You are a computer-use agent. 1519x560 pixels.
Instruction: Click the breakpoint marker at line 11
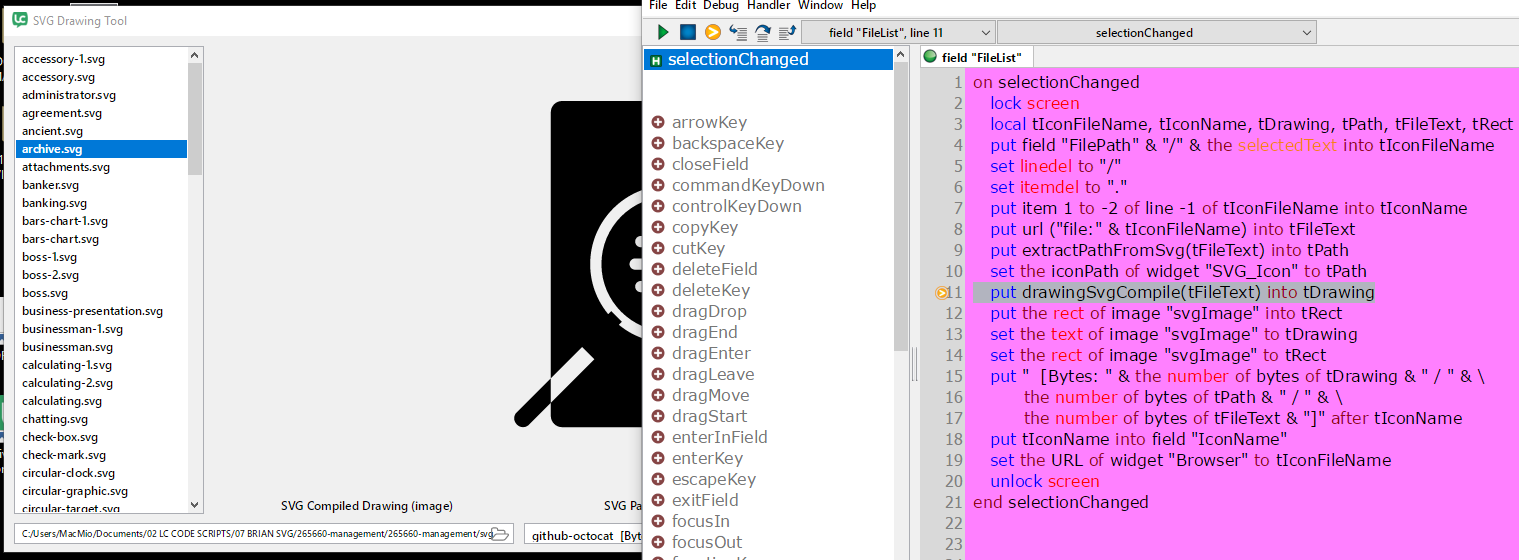pos(942,293)
